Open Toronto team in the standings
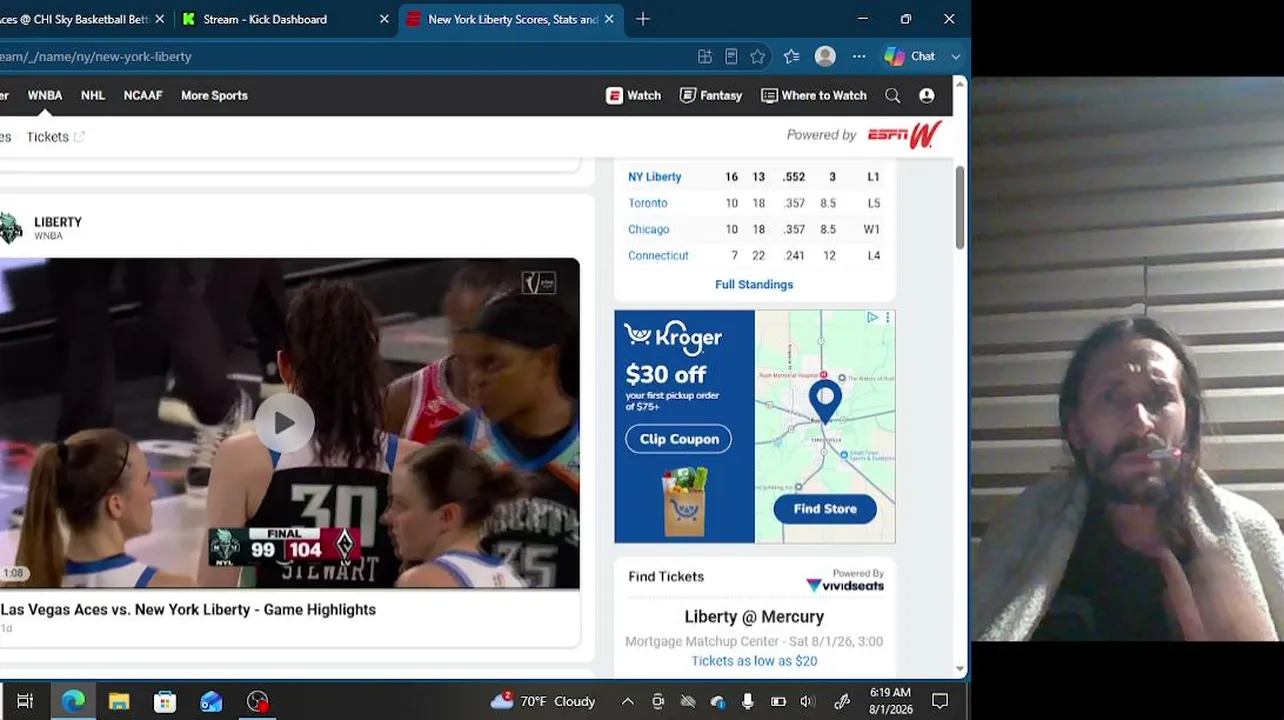The image size is (1284, 720). (647, 203)
